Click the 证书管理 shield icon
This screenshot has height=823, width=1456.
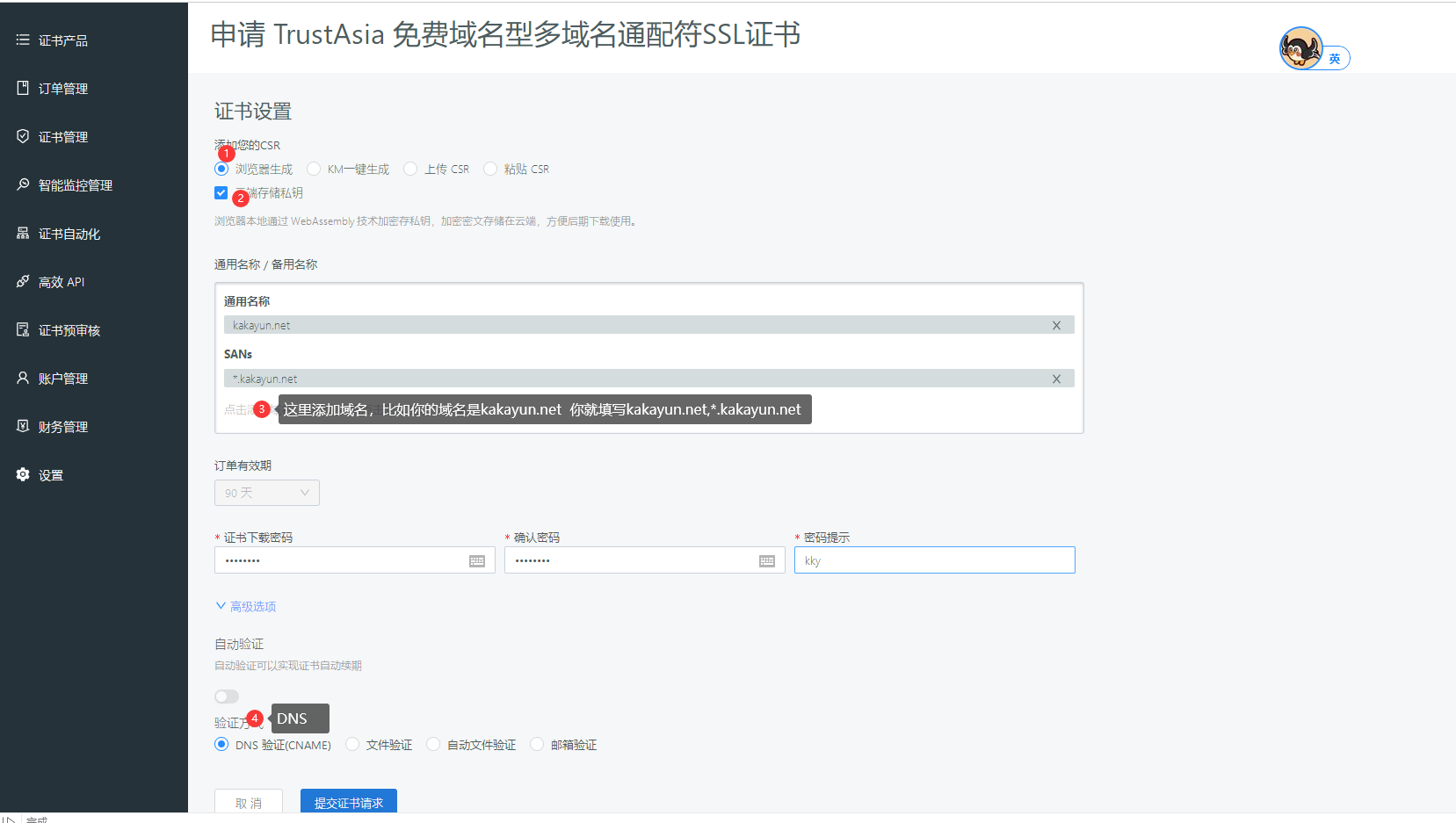(23, 136)
